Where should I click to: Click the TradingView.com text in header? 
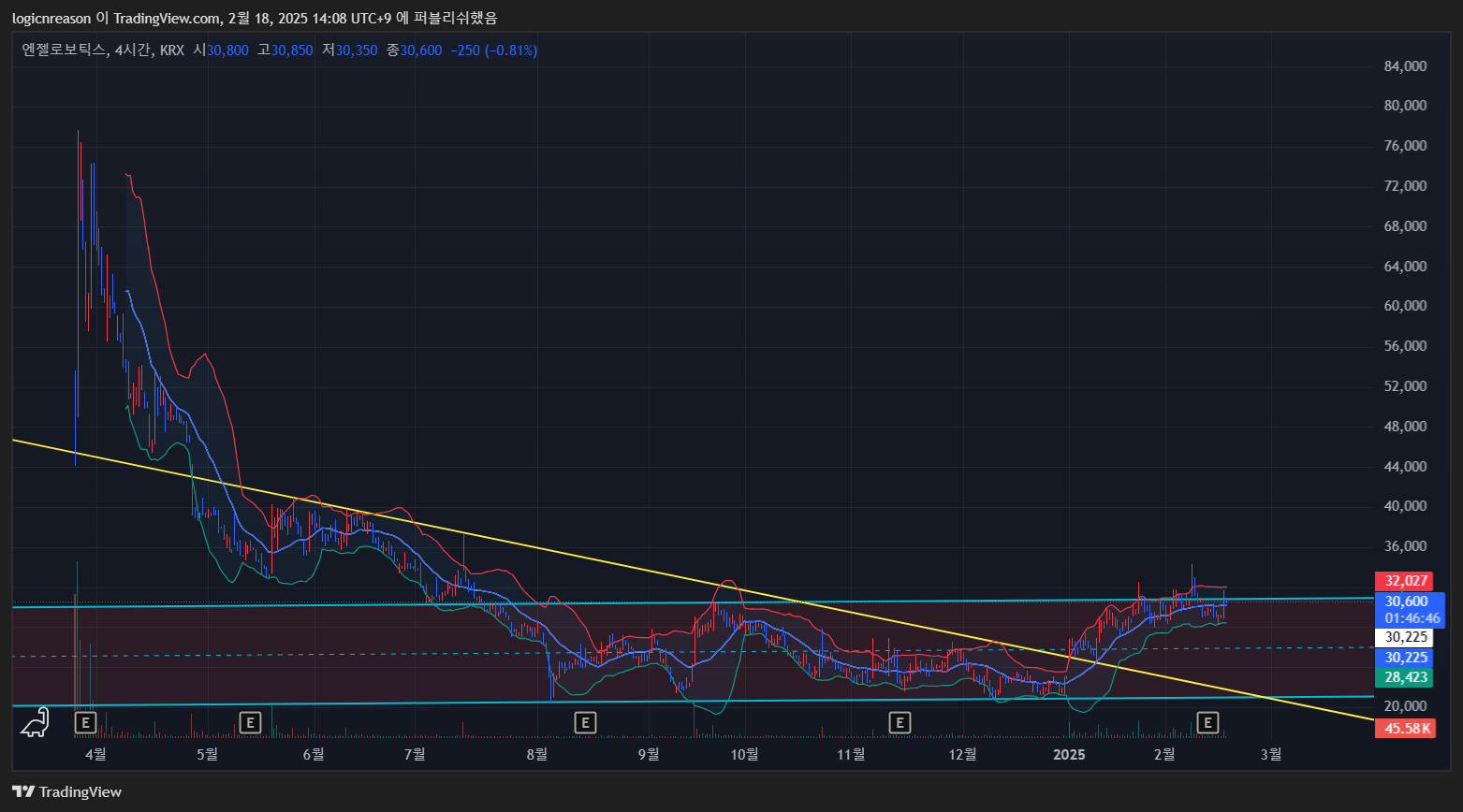tap(167, 18)
